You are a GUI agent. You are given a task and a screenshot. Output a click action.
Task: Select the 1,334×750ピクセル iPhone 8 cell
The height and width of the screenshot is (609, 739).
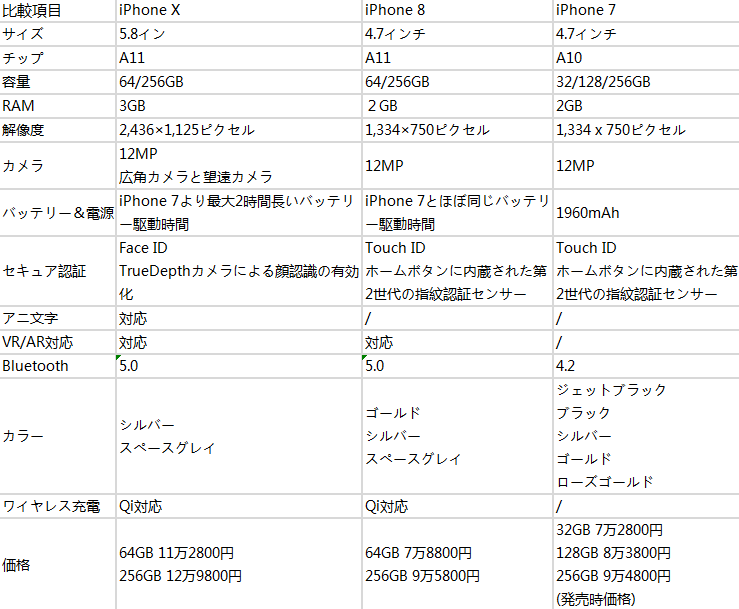tap(457, 130)
